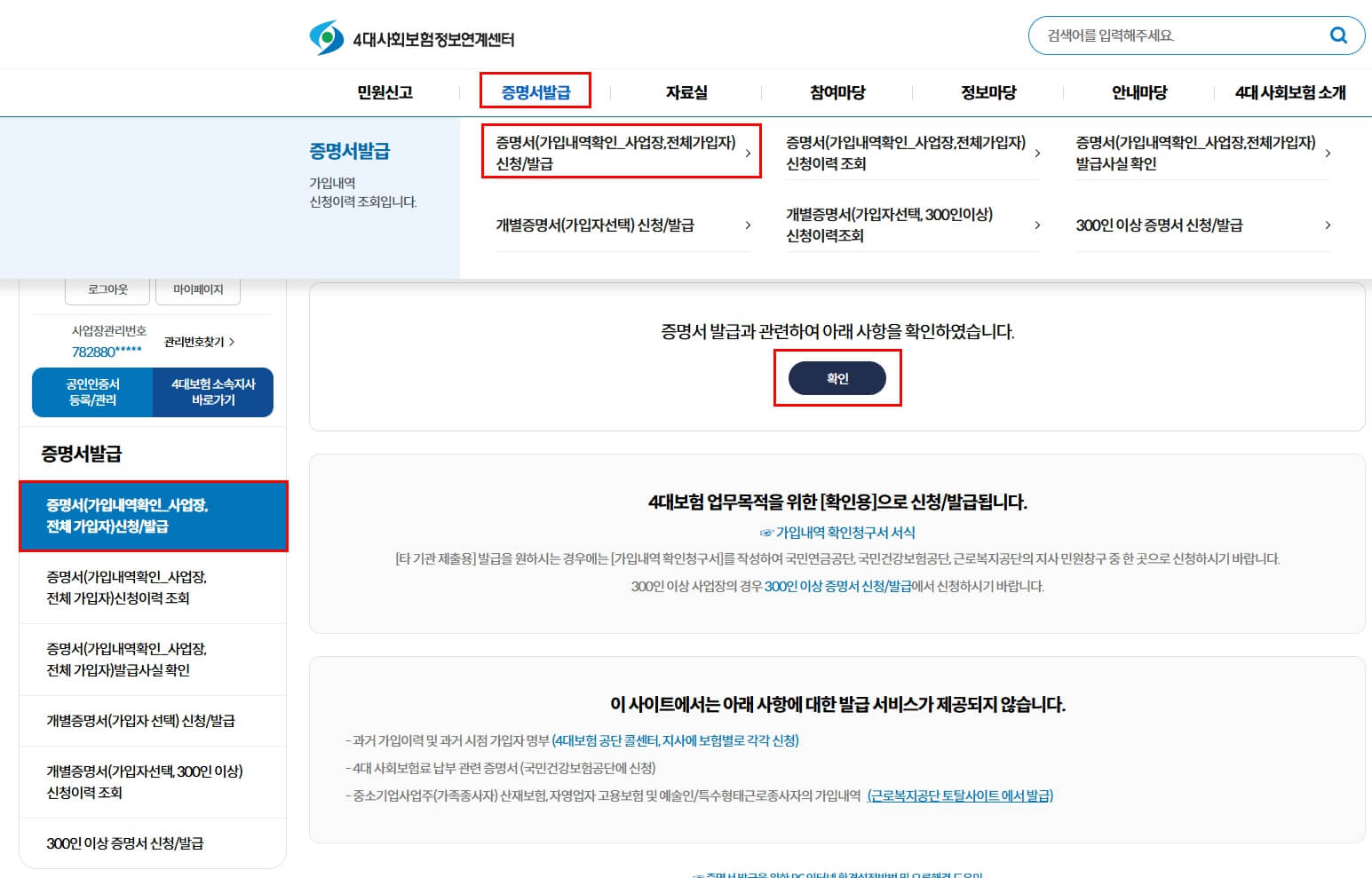Click the search magnifier icon
Screen dimensions: 1372x878
pyautogui.click(x=1338, y=36)
